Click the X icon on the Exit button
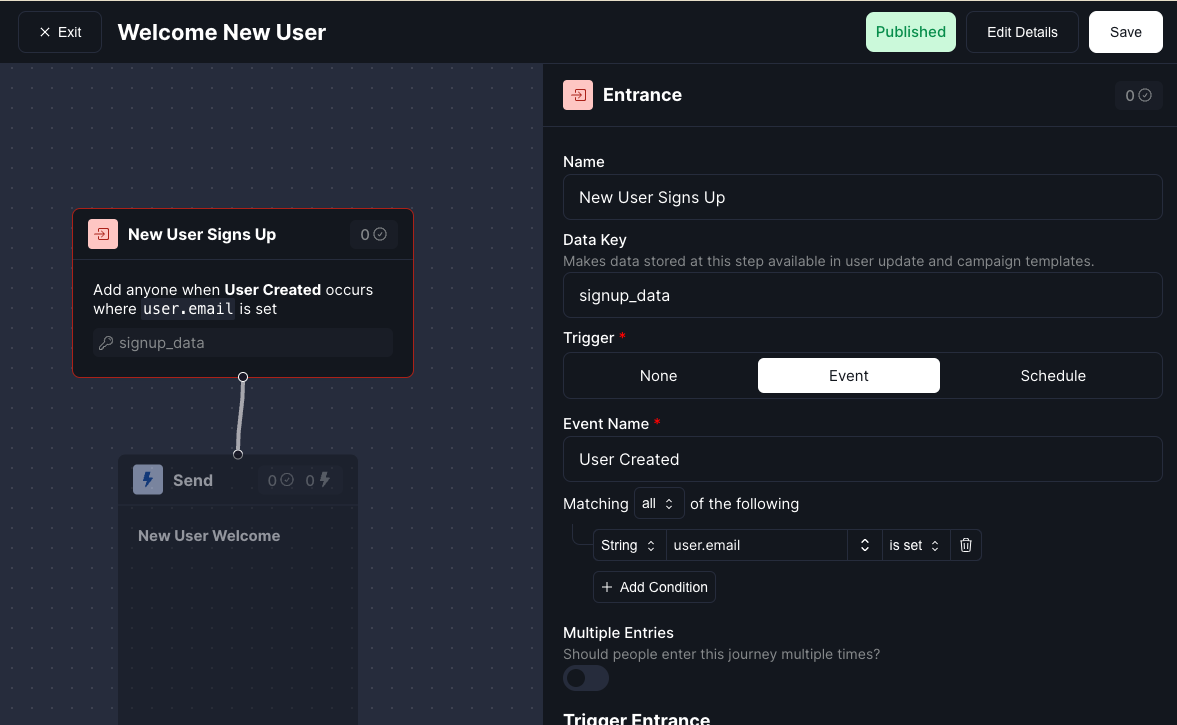The height and width of the screenshot is (725, 1177). (x=46, y=31)
